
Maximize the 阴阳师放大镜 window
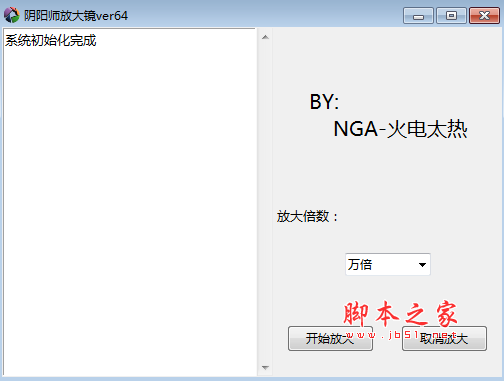[451, 15]
